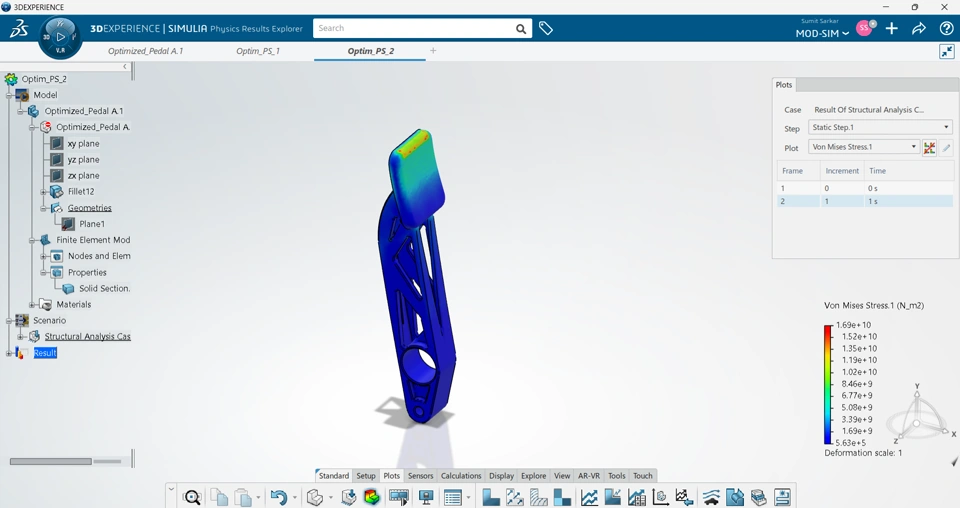Select frame 1 row at 0 s
Screen dimensions: 960x508
864,189
